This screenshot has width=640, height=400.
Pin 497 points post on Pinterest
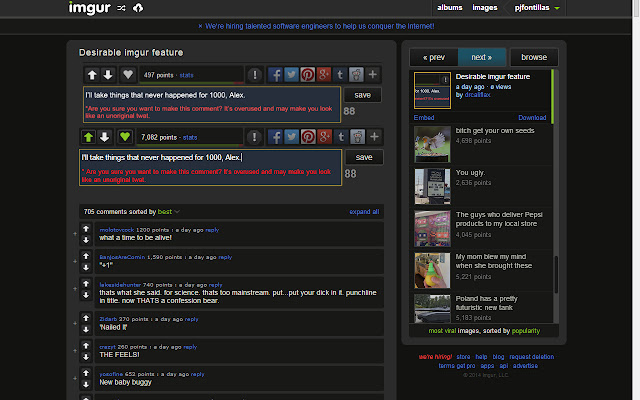point(308,75)
